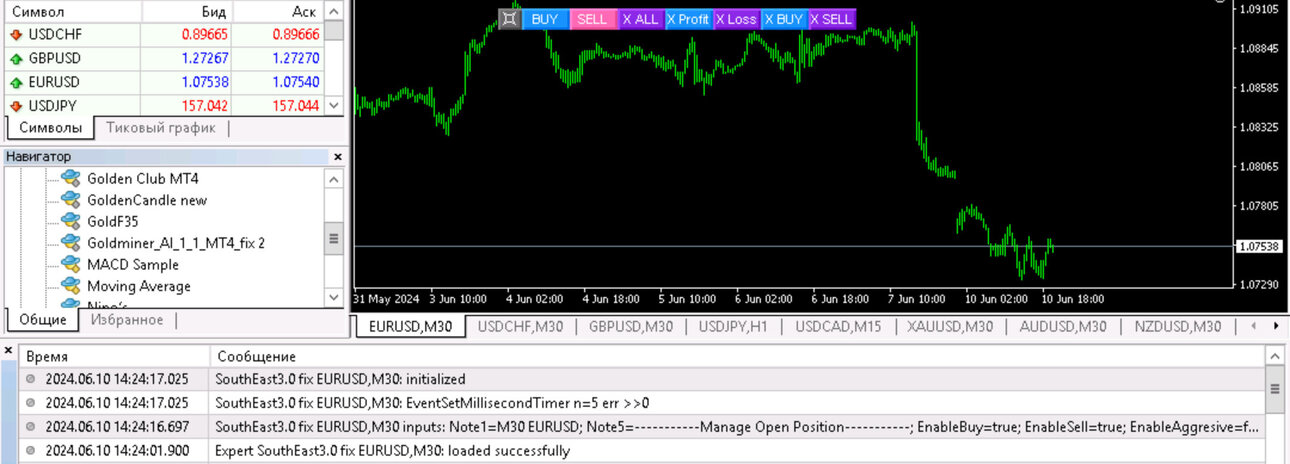Click the log icon beside the EventSetMillisecondTimer message
Image resolution: width=1290 pixels, height=464 pixels.
point(30,403)
